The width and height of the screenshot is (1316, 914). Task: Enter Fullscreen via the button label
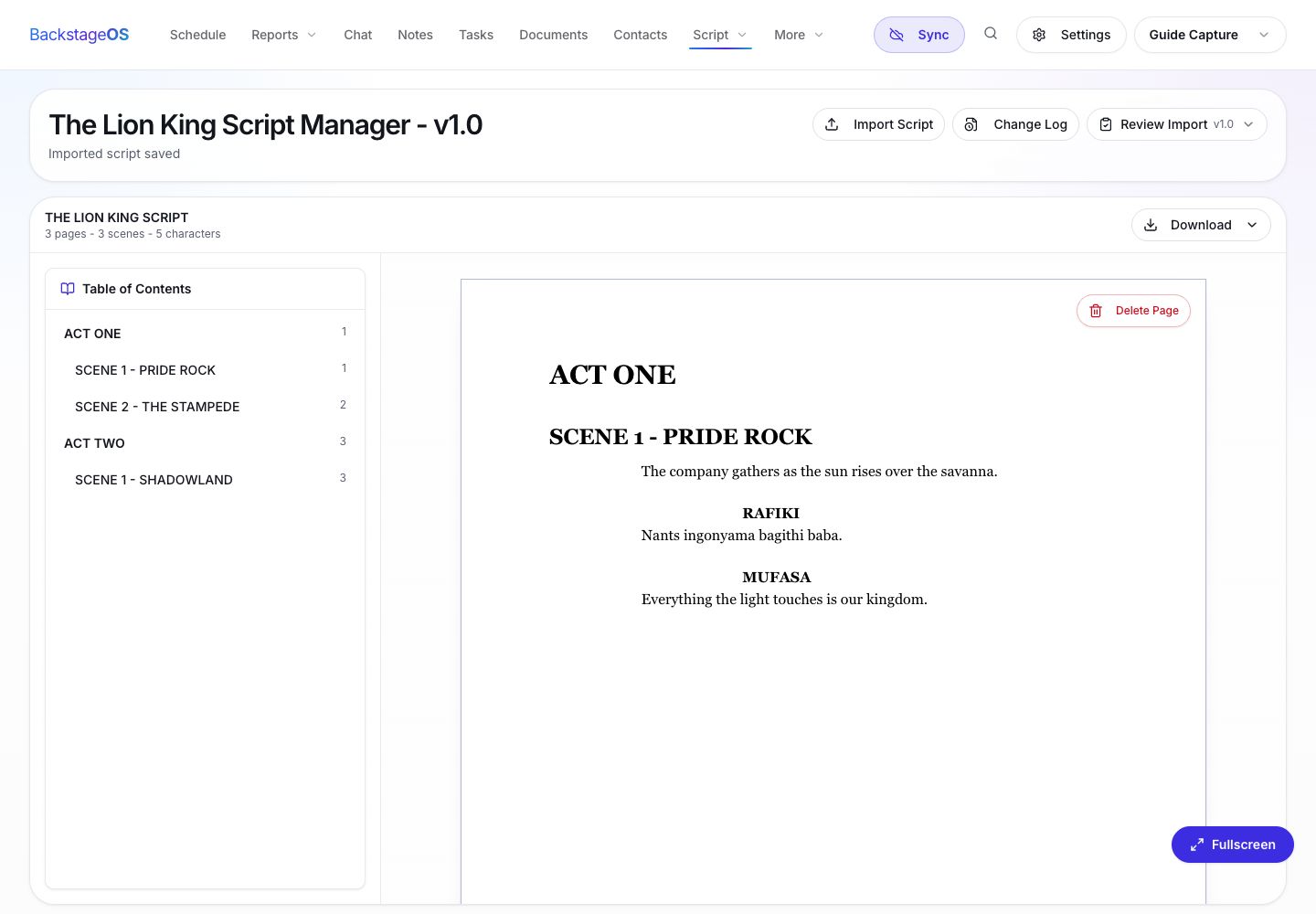pos(1244,845)
